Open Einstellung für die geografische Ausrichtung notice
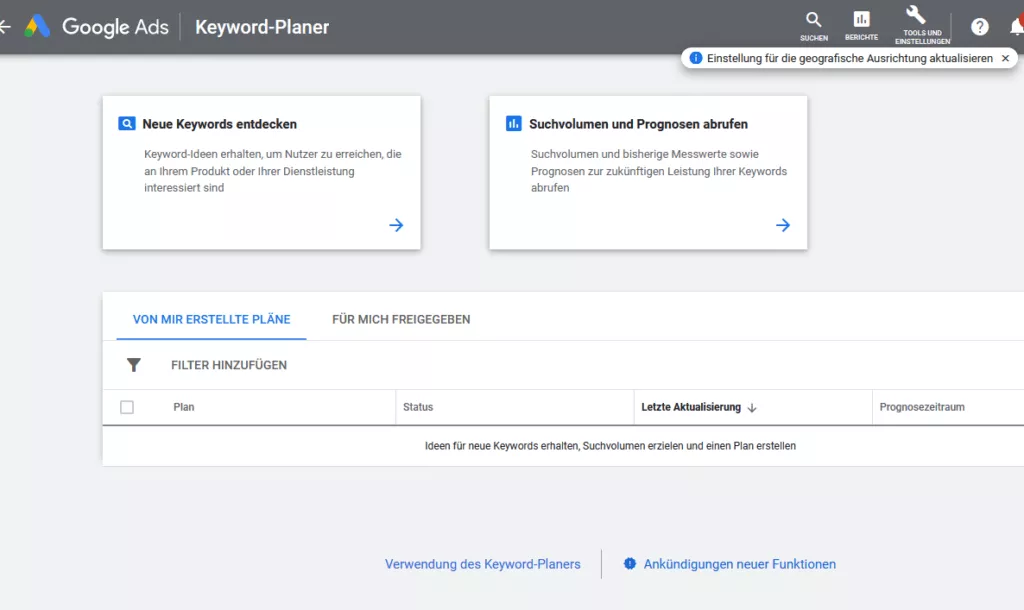This screenshot has width=1024, height=610. (x=850, y=58)
